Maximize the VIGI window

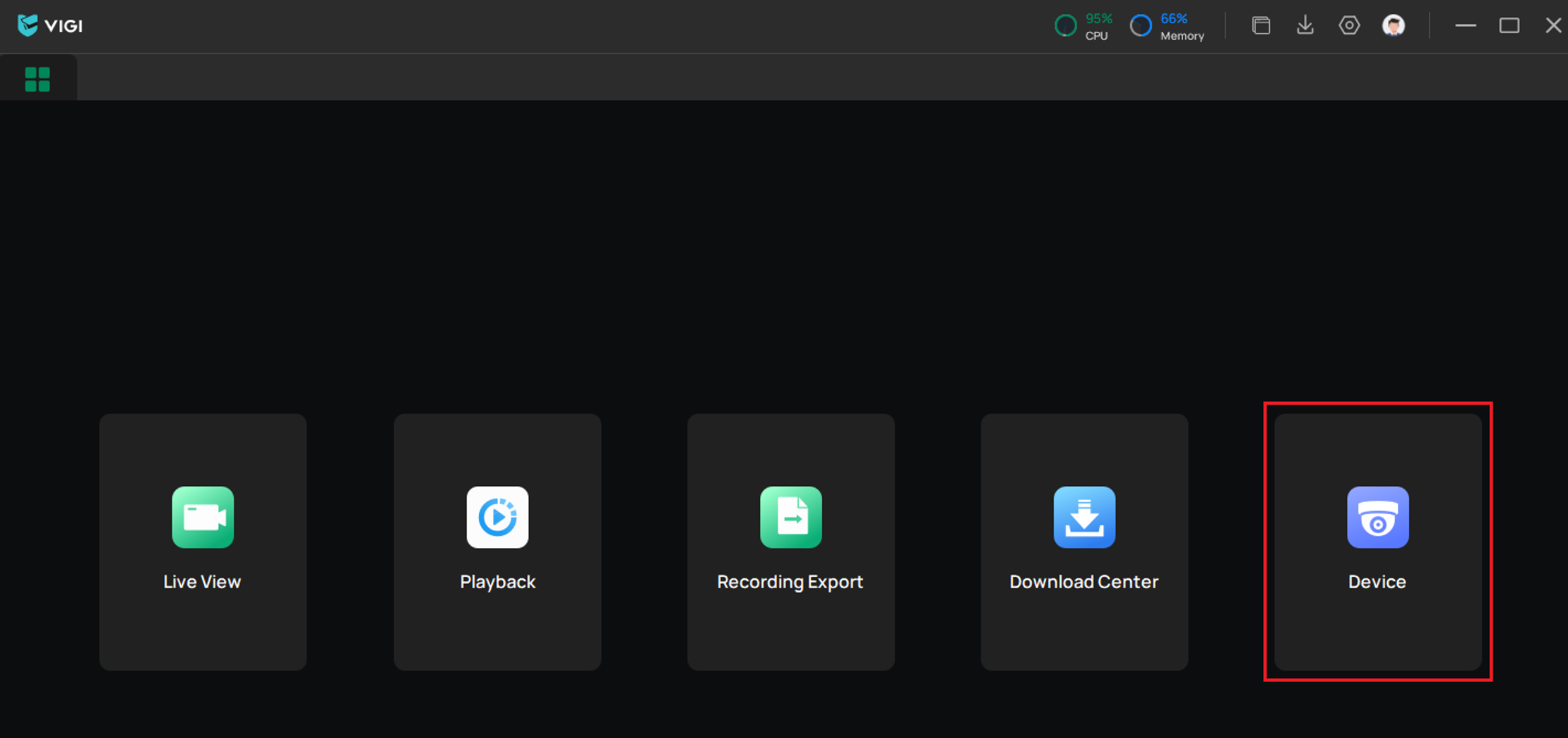coord(1509,25)
